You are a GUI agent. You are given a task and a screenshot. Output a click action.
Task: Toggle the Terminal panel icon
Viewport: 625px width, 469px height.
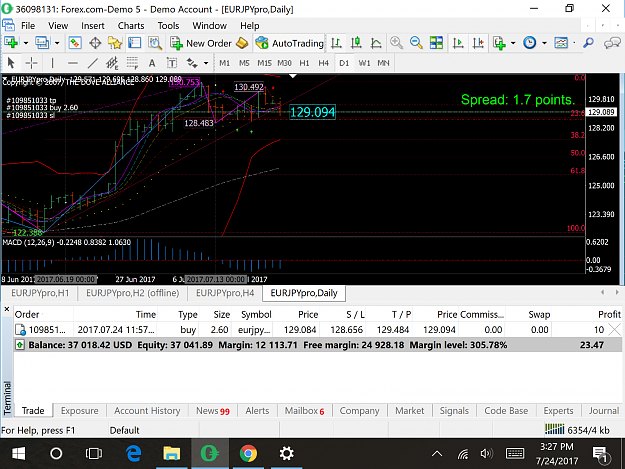click(x=135, y=43)
